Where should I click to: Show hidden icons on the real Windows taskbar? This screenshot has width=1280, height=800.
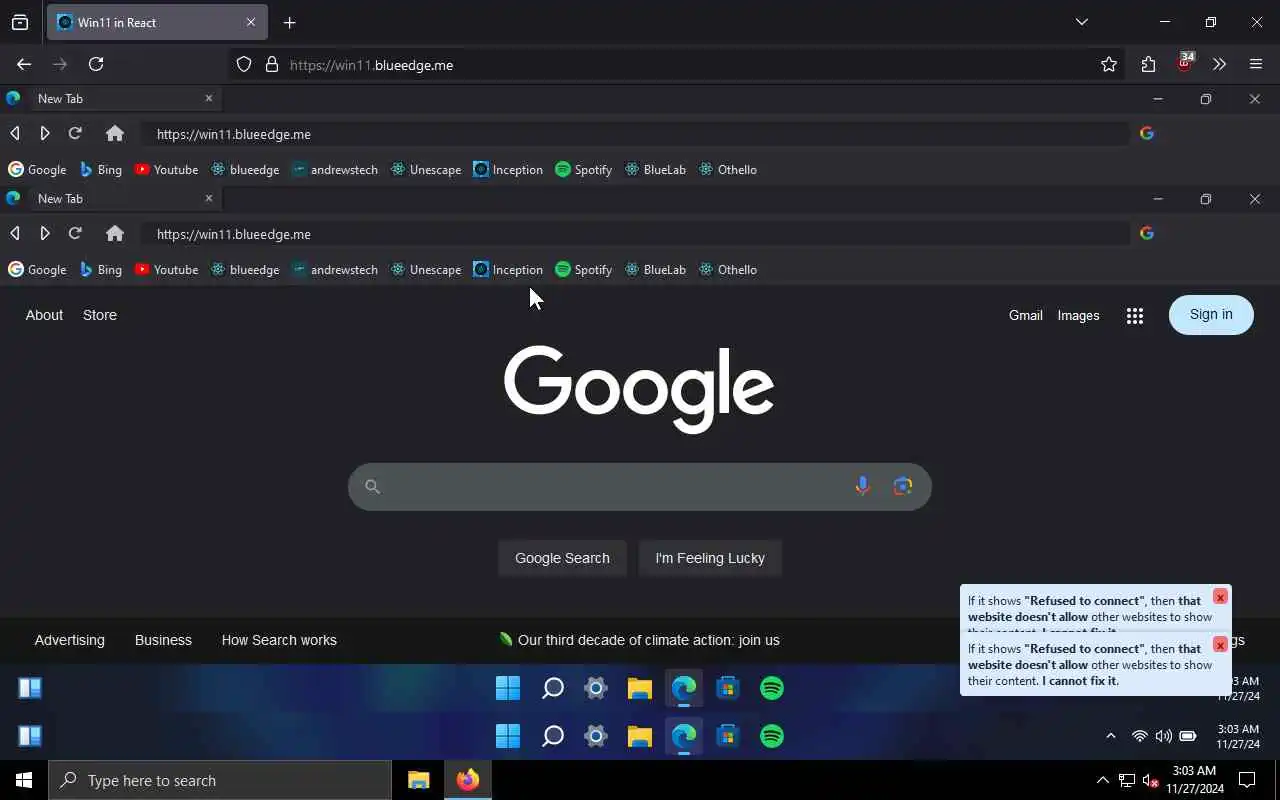[1102, 780]
